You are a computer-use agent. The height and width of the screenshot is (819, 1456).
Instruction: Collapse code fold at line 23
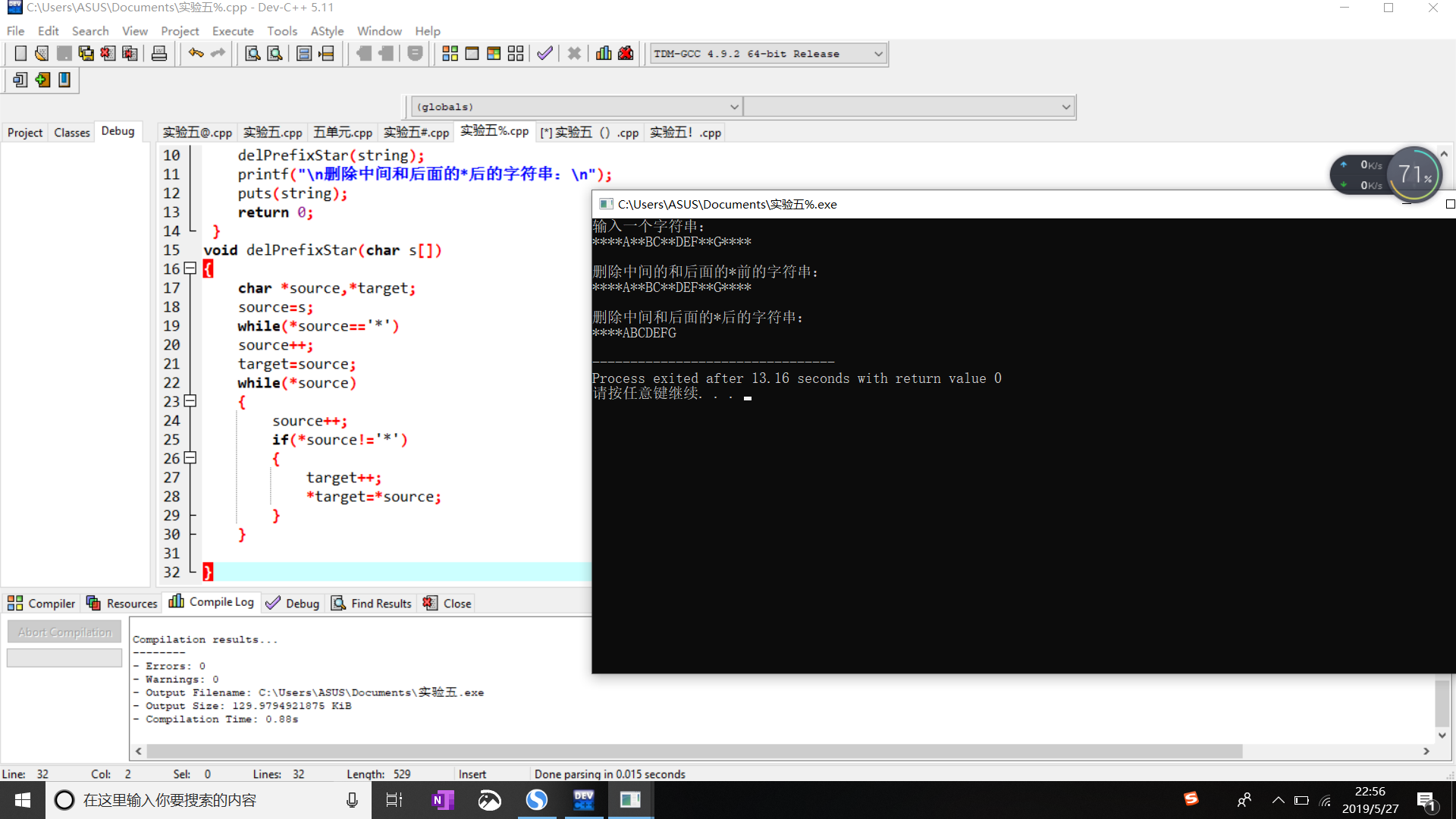190,401
